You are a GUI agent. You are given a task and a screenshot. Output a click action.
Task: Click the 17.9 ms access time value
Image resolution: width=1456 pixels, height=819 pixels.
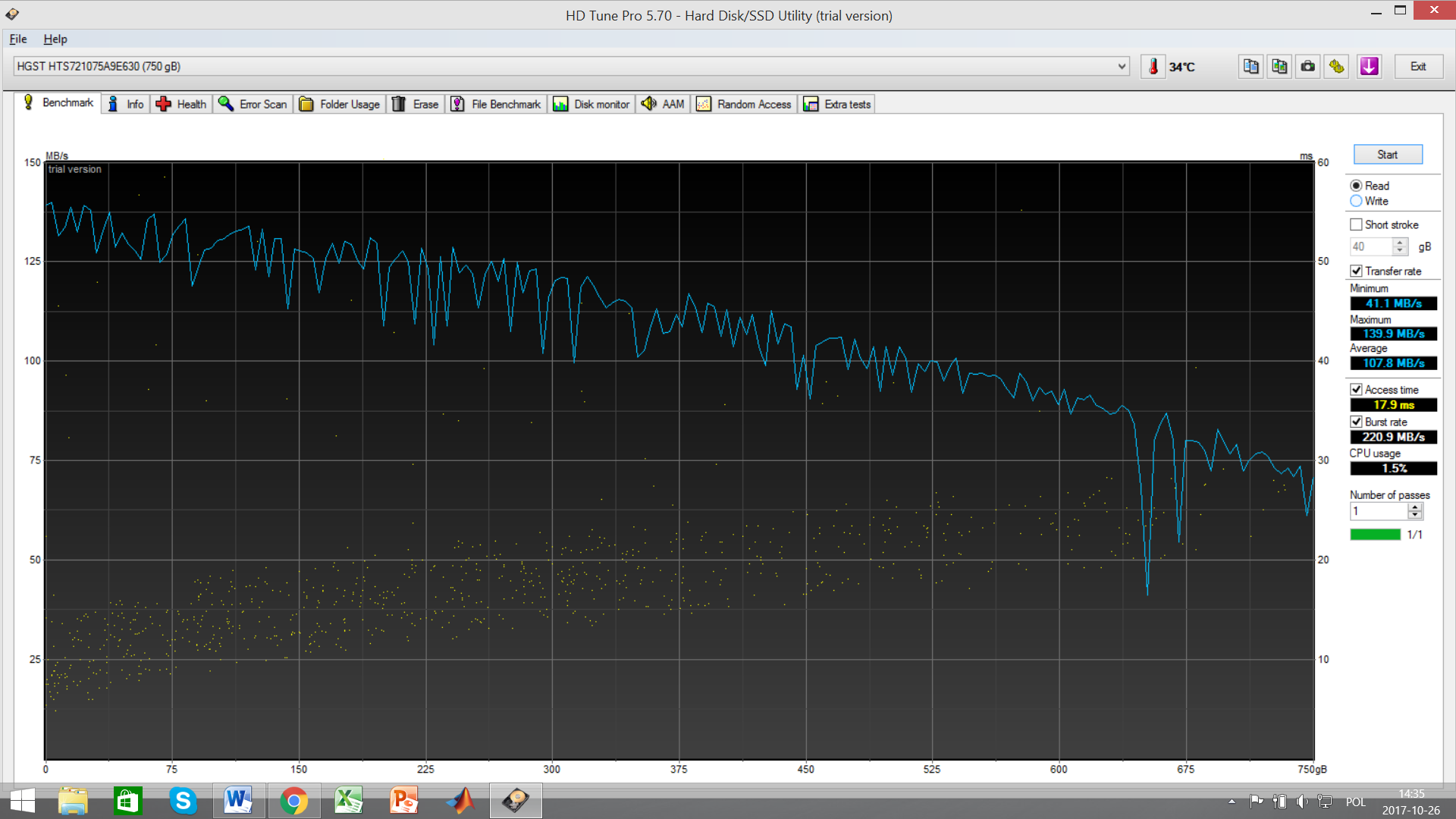[1393, 405]
